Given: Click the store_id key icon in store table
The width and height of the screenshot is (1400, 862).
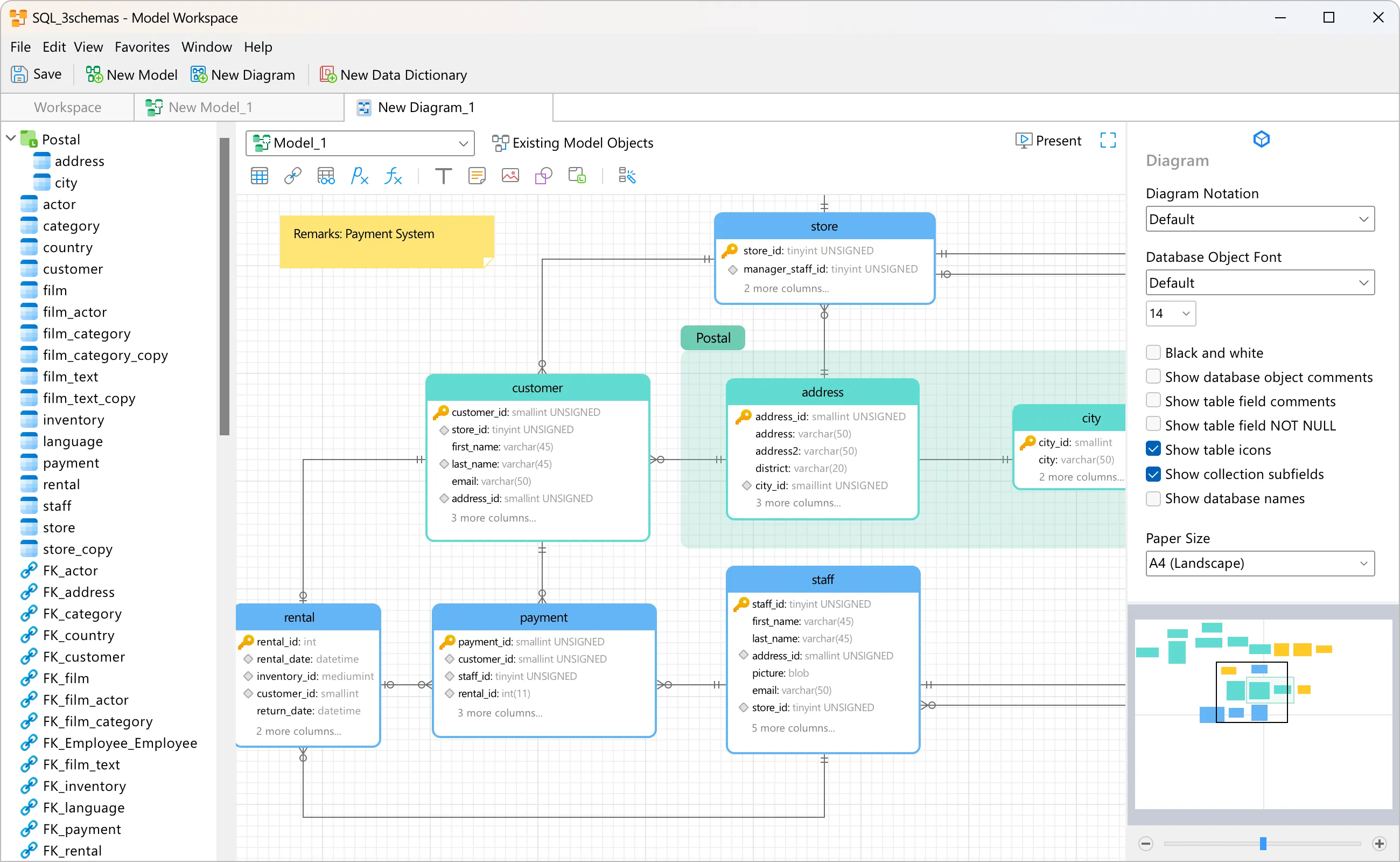Looking at the screenshot, I should [x=730, y=251].
